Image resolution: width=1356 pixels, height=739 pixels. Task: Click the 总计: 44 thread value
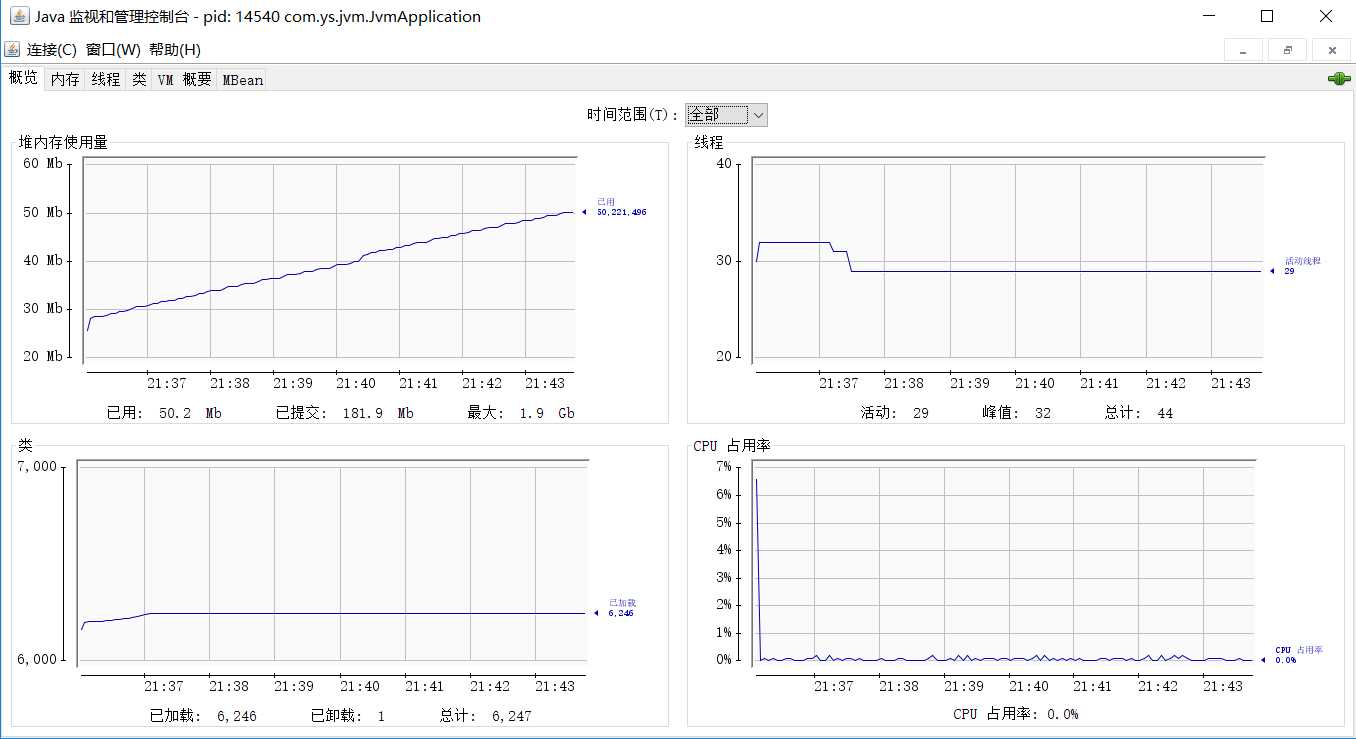click(1138, 413)
